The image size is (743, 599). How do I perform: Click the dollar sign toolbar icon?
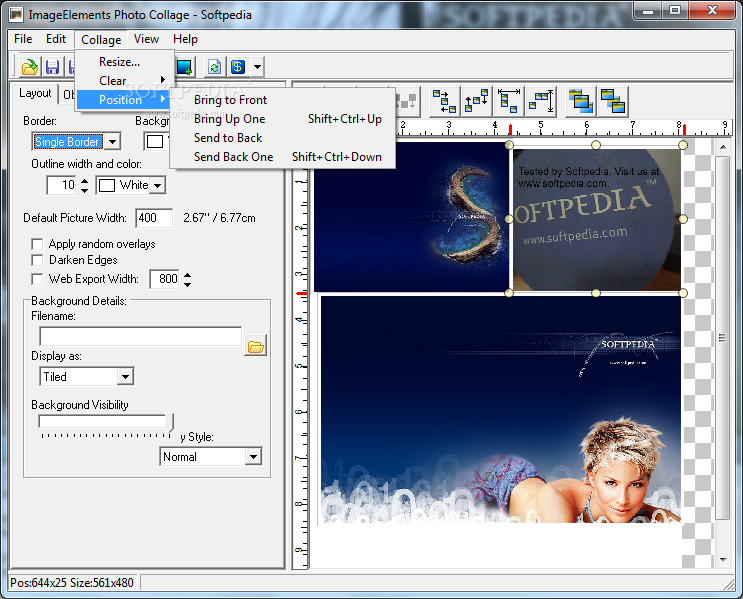coord(238,67)
